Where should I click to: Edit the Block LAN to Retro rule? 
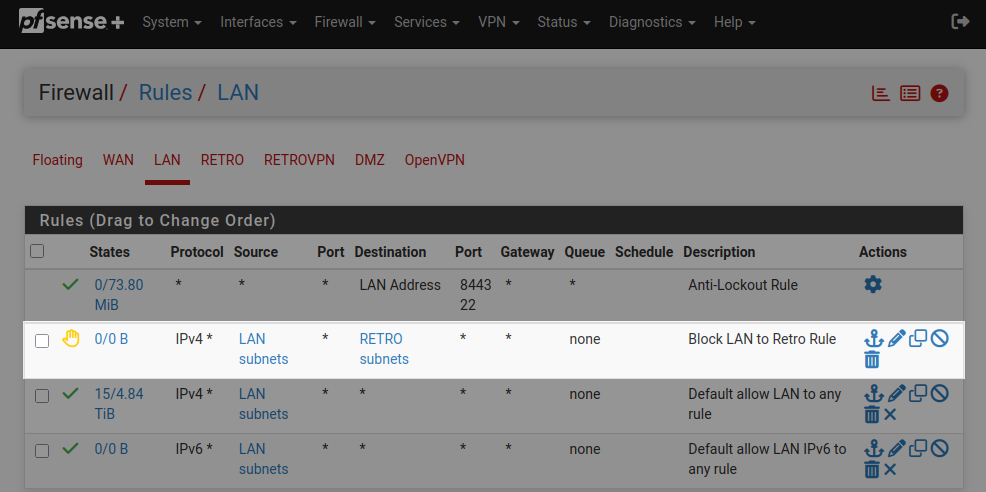pyautogui.click(x=896, y=339)
